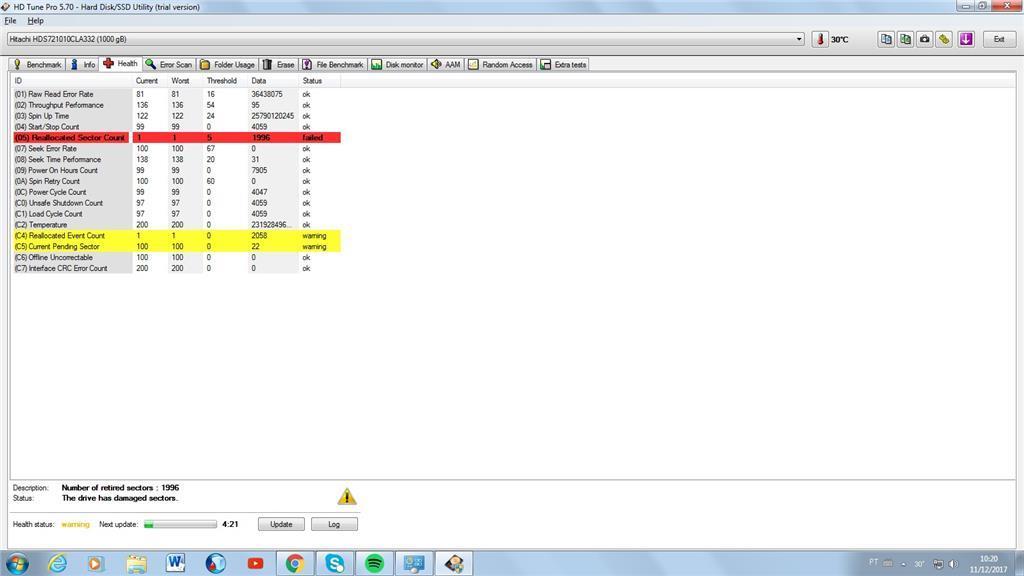Click the Current column header
This screenshot has width=1024, height=576.
[x=150, y=81]
